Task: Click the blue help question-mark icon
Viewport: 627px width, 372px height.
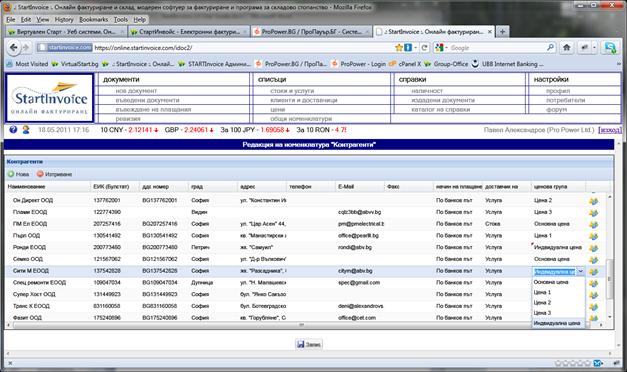Action: tap(13, 130)
